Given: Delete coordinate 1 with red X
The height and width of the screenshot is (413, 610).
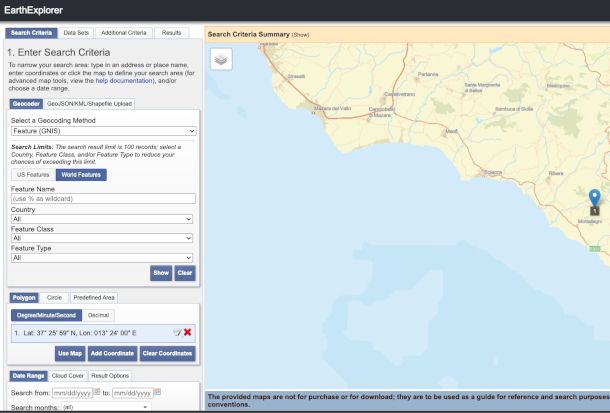Looking at the screenshot, I should point(188,332).
